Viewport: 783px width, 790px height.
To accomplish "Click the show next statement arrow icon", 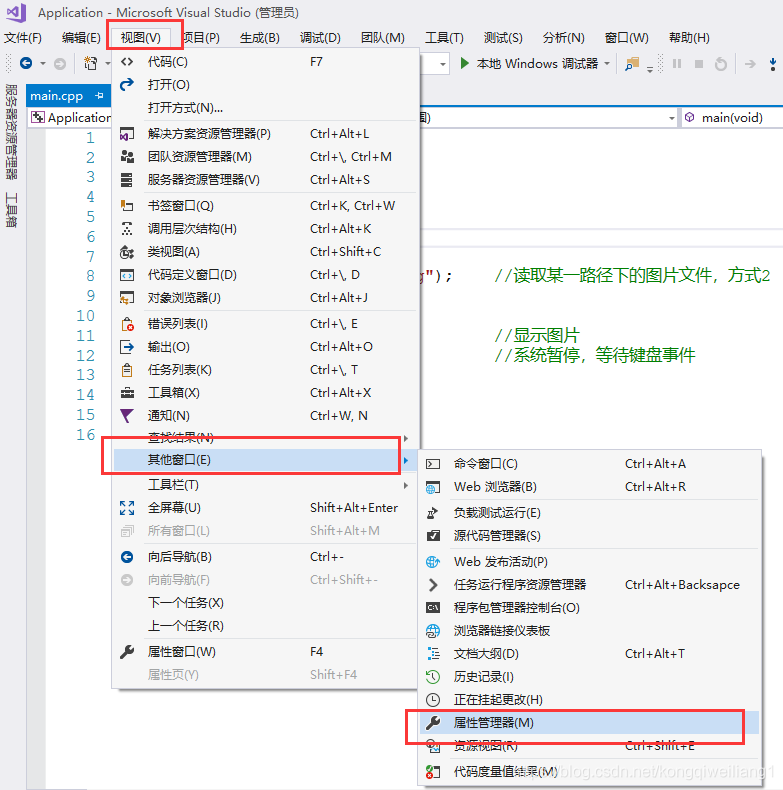I will [x=750, y=63].
